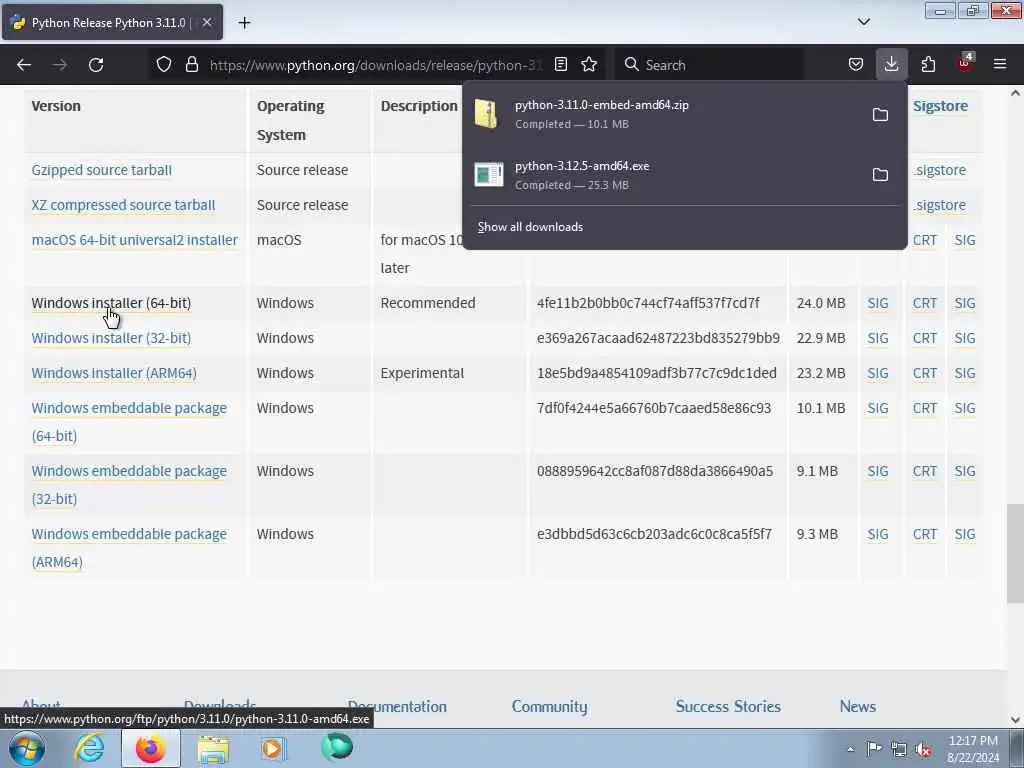The image size is (1024, 768).
Task: Click Show all downloads
Action: coord(530,227)
